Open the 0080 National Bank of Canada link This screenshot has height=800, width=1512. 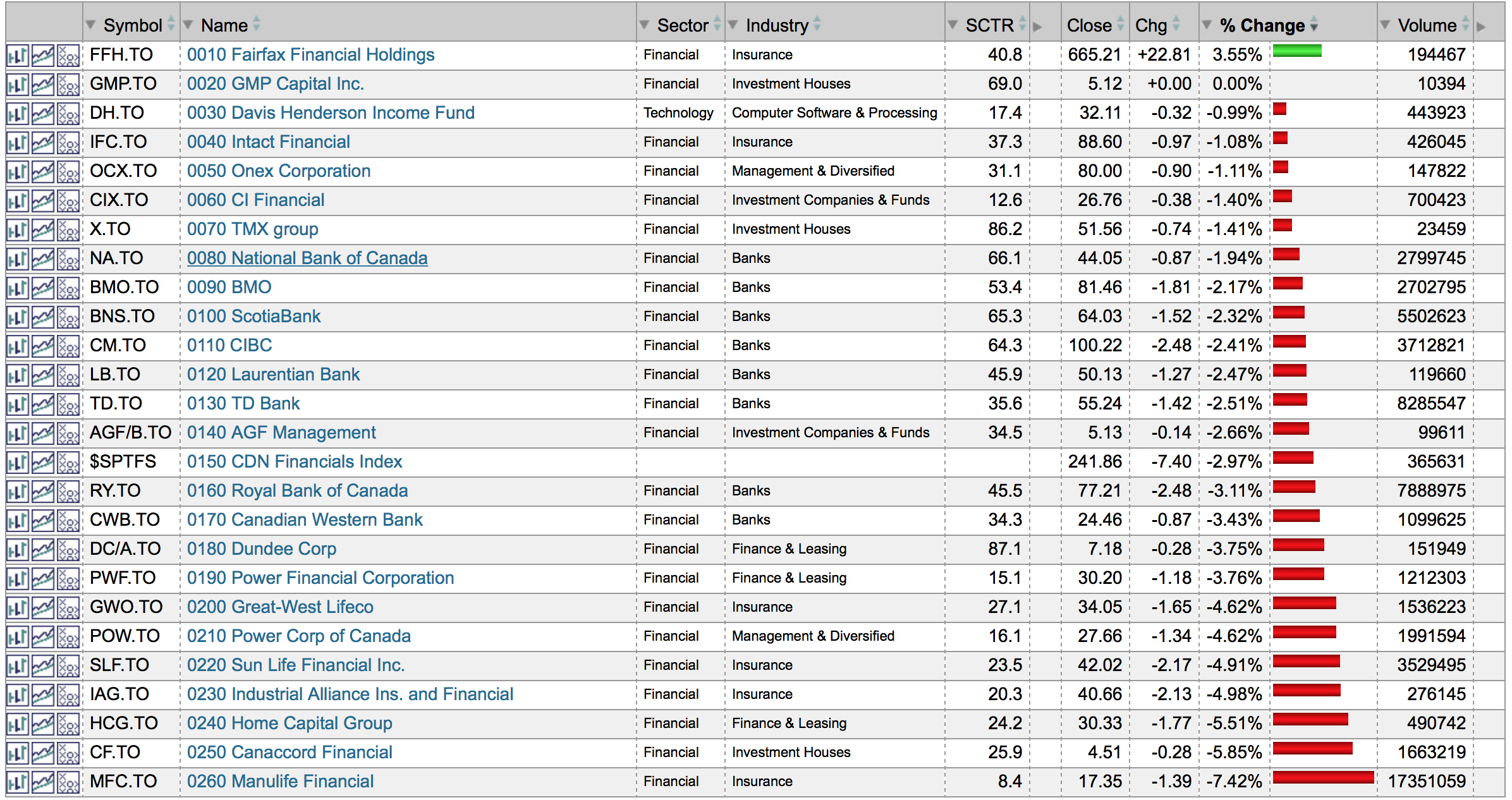[307, 258]
